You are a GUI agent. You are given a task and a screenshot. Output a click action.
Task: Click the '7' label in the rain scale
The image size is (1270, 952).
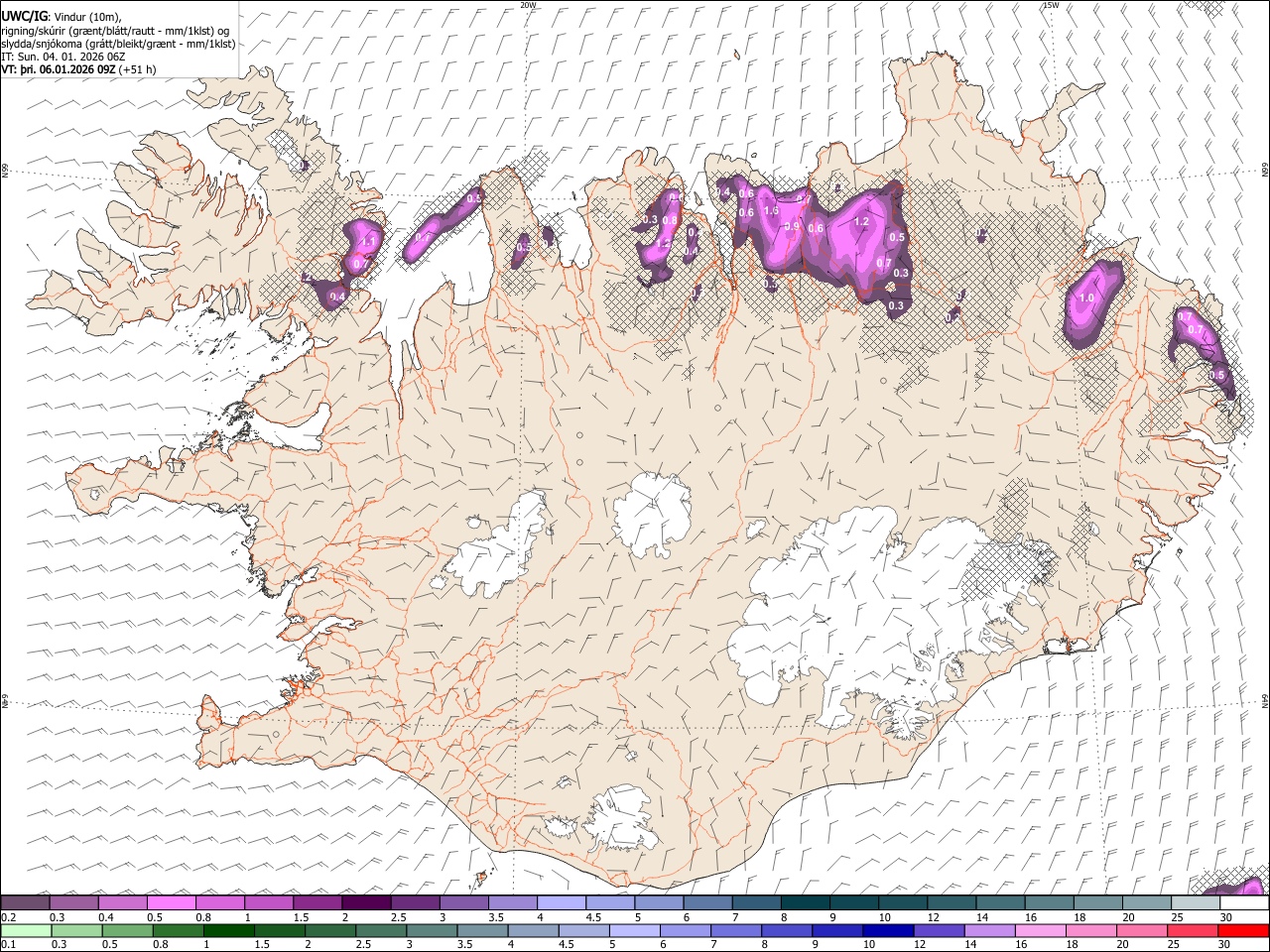pyautogui.click(x=715, y=944)
